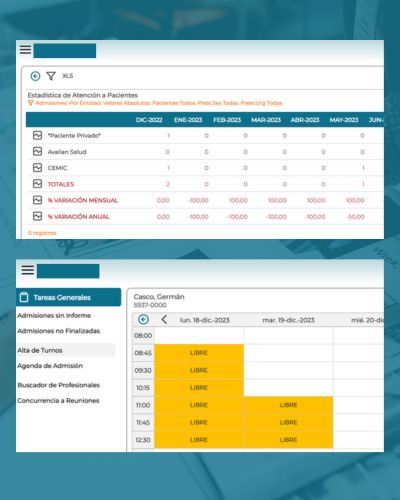Click the back arrow icon beside filter
This screenshot has height=500, width=400.
(x=35, y=76)
